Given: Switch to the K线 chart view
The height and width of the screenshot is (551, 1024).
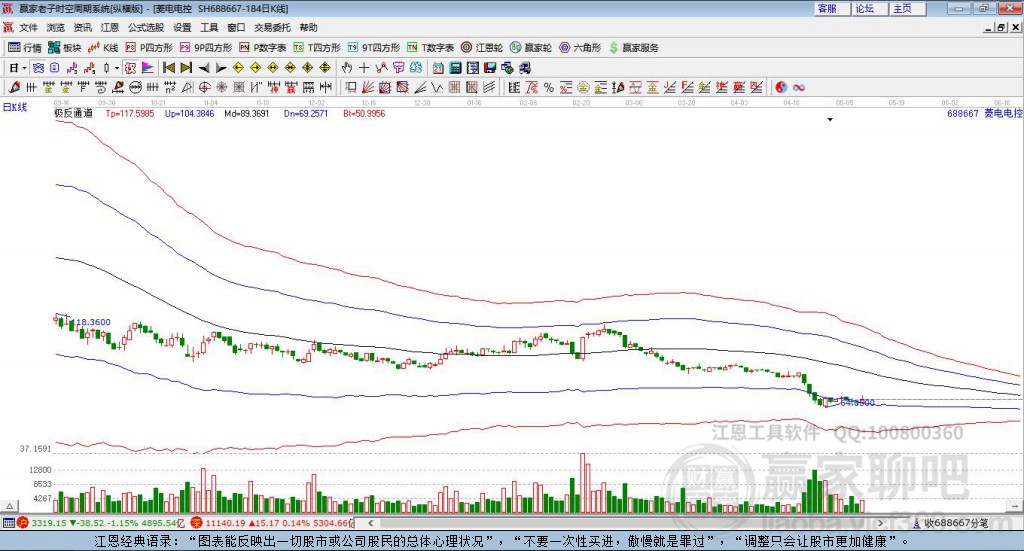Looking at the screenshot, I should [x=103, y=48].
